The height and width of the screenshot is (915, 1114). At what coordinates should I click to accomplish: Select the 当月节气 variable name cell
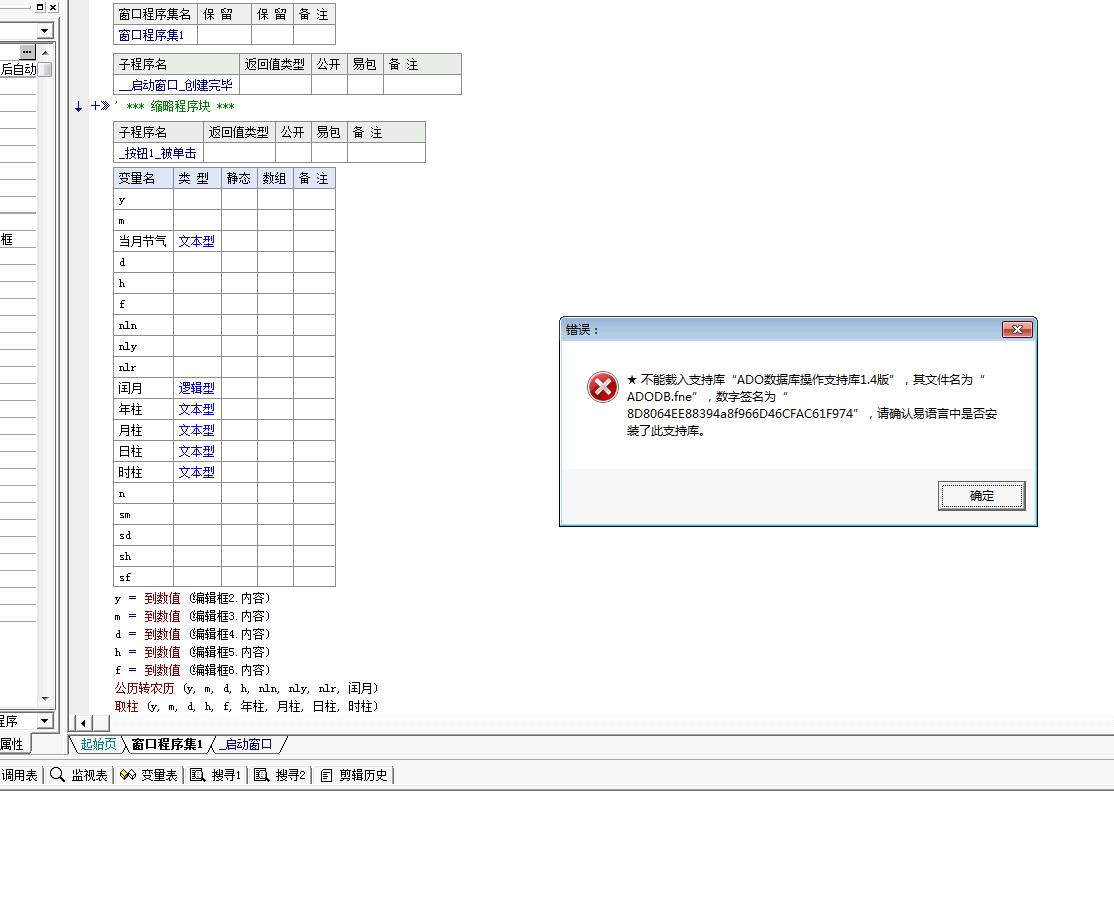pos(143,241)
